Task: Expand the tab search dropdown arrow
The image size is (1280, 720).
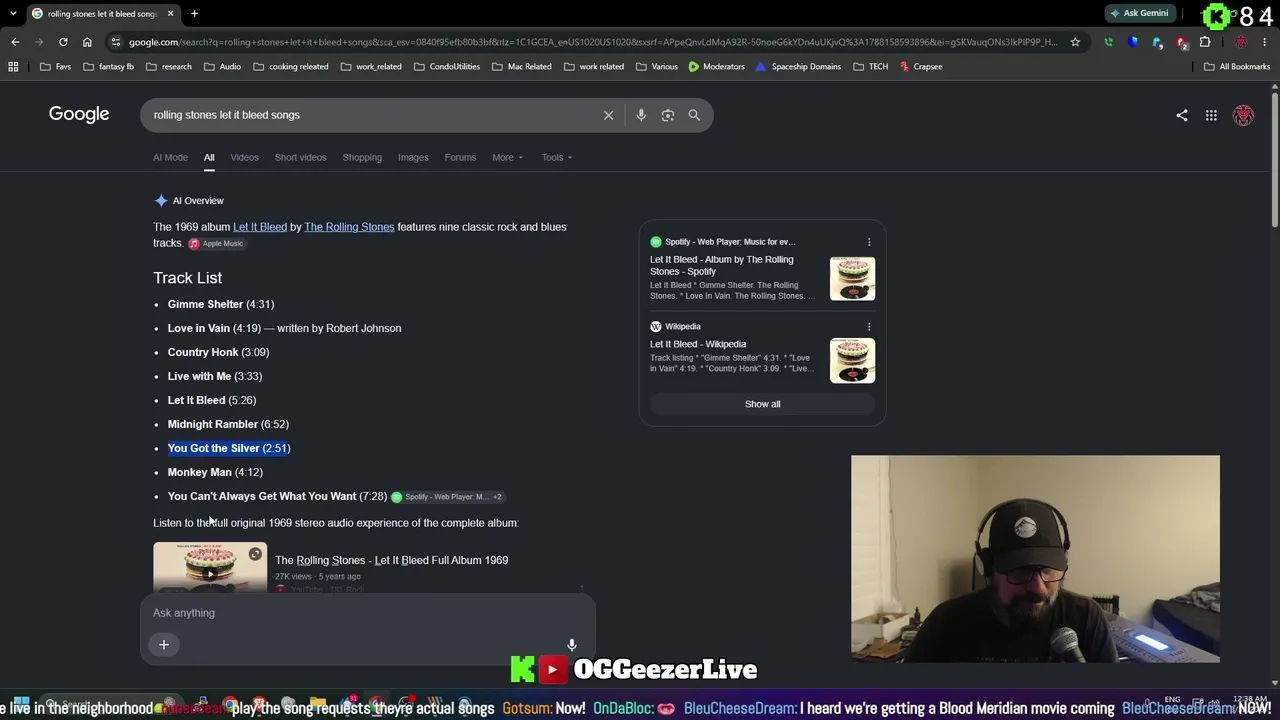Action: point(14,14)
